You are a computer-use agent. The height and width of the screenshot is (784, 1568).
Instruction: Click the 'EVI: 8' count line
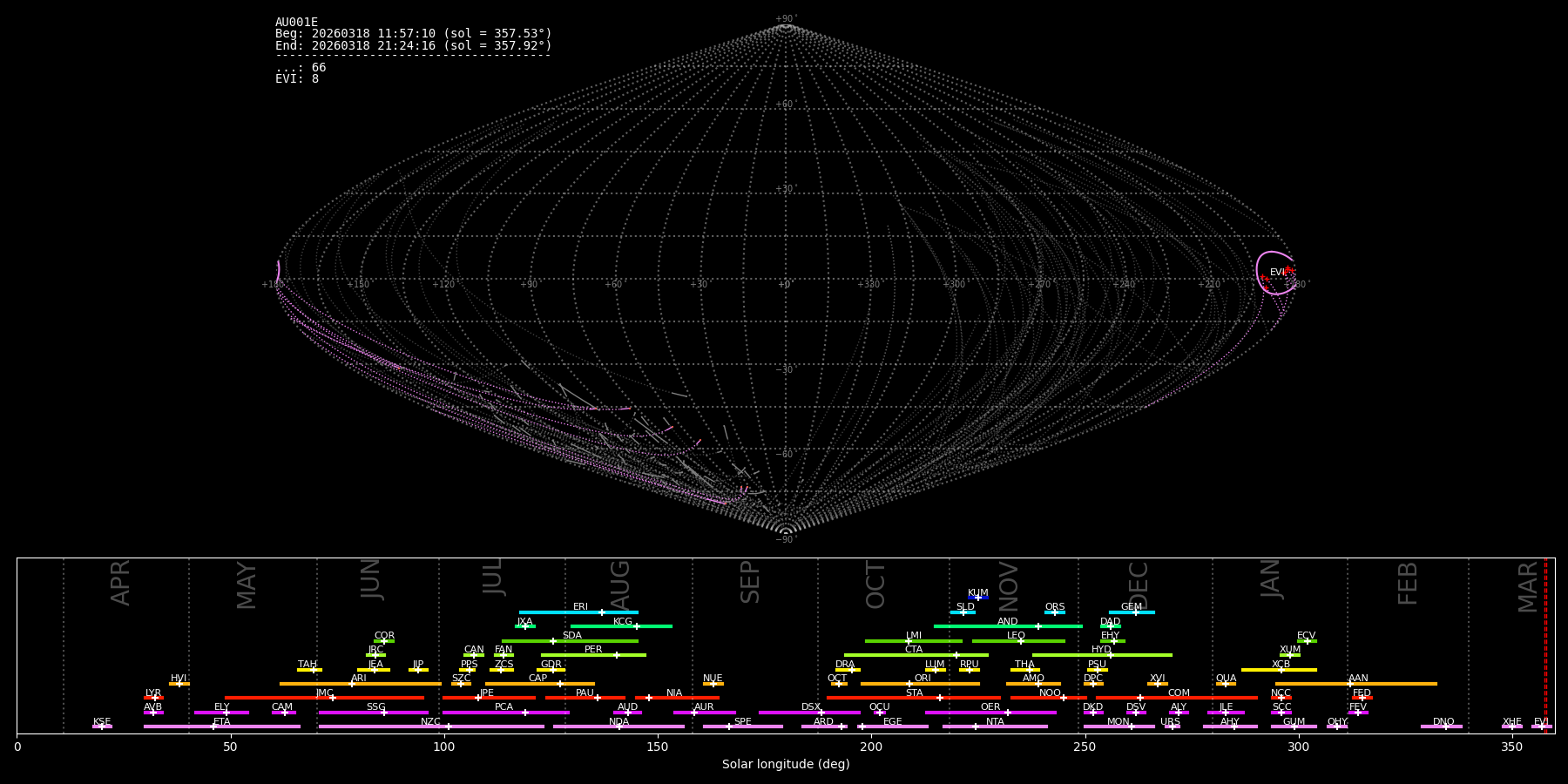[297, 79]
